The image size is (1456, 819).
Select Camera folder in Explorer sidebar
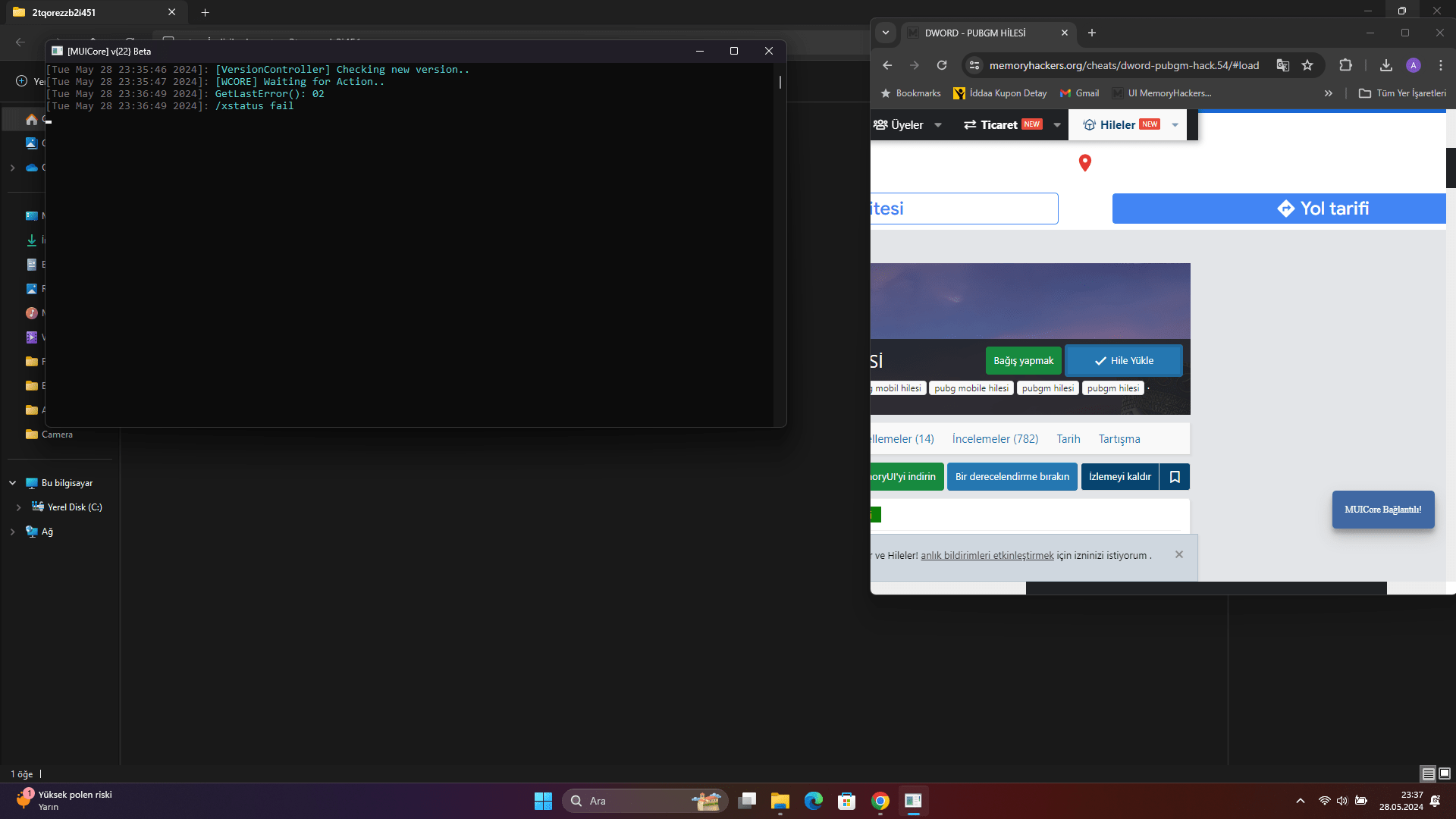(x=56, y=435)
